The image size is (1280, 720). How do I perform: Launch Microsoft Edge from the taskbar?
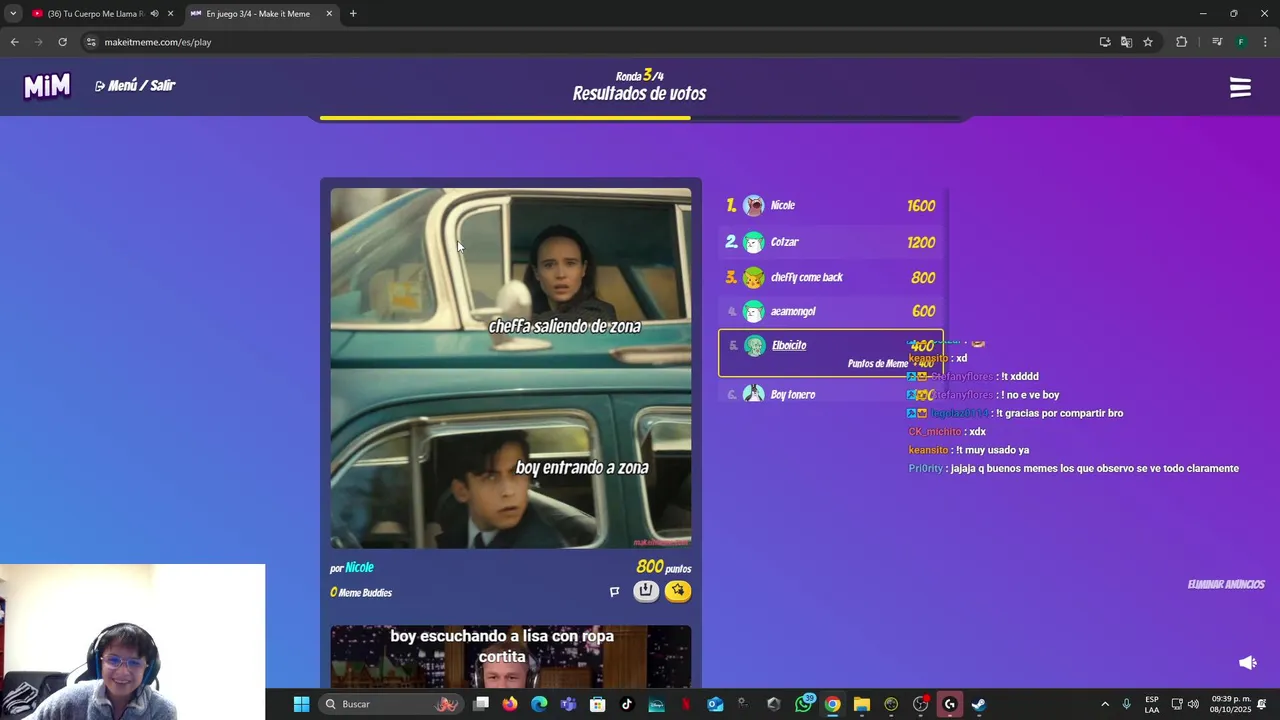point(539,704)
